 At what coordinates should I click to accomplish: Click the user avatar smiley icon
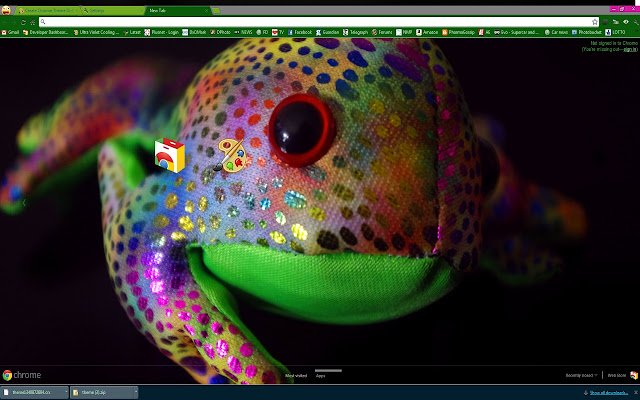[6, 10]
